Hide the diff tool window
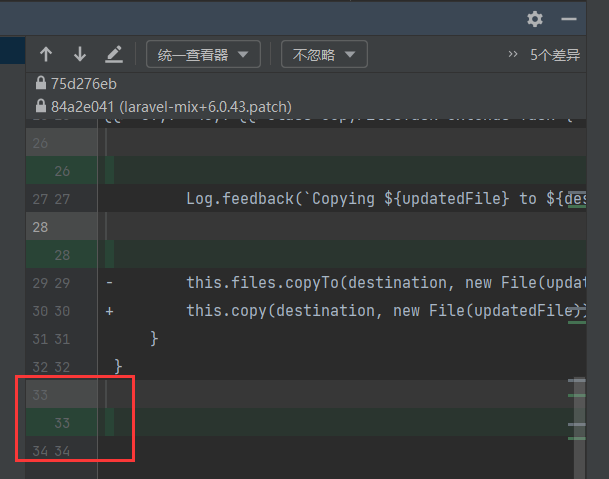Image resolution: width=609 pixels, height=479 pixels. 569,18
